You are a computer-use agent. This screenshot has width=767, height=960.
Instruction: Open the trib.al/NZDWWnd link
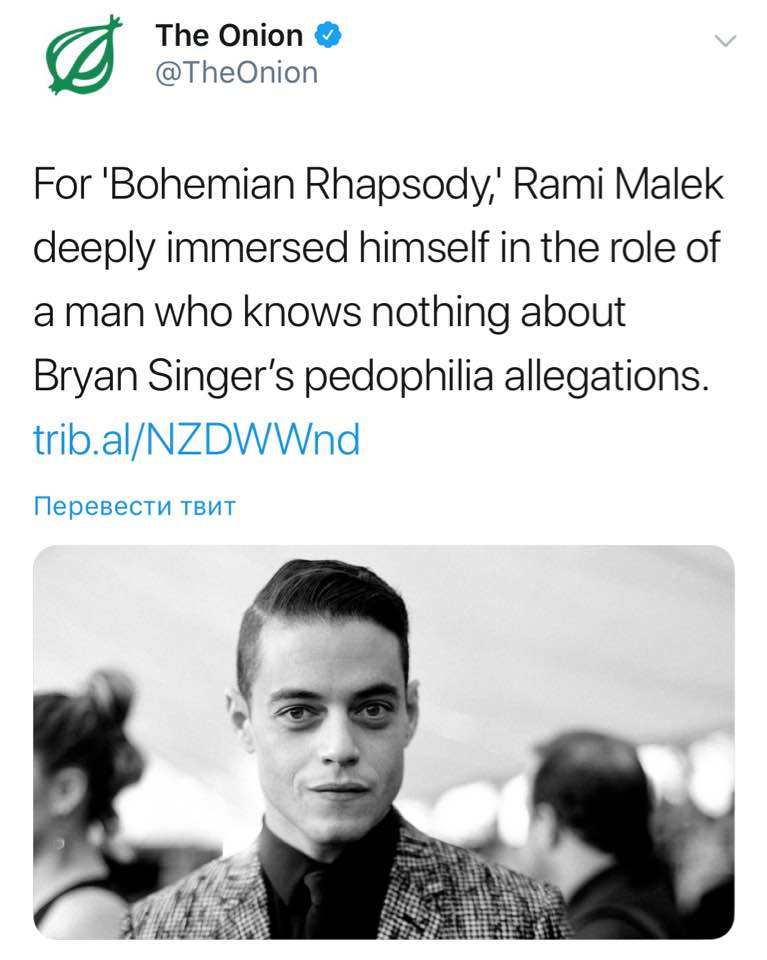pos(196,438)
